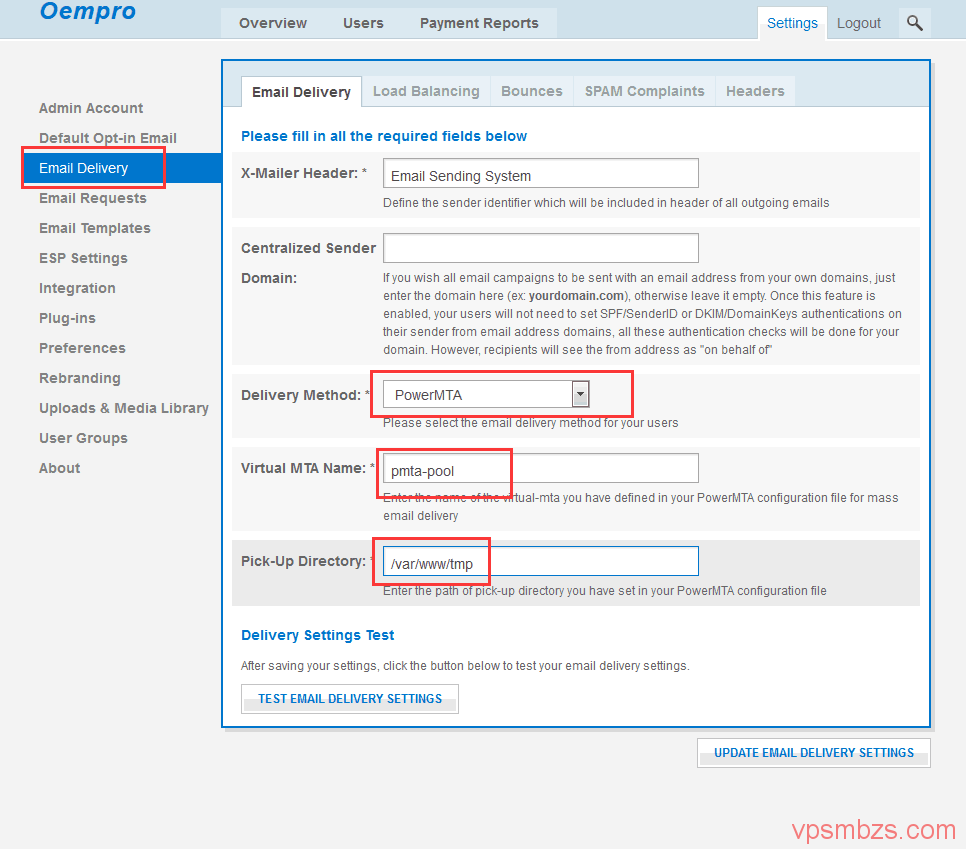Click the Oempro logo
The image size is (966, 849).
pos(87,11)
